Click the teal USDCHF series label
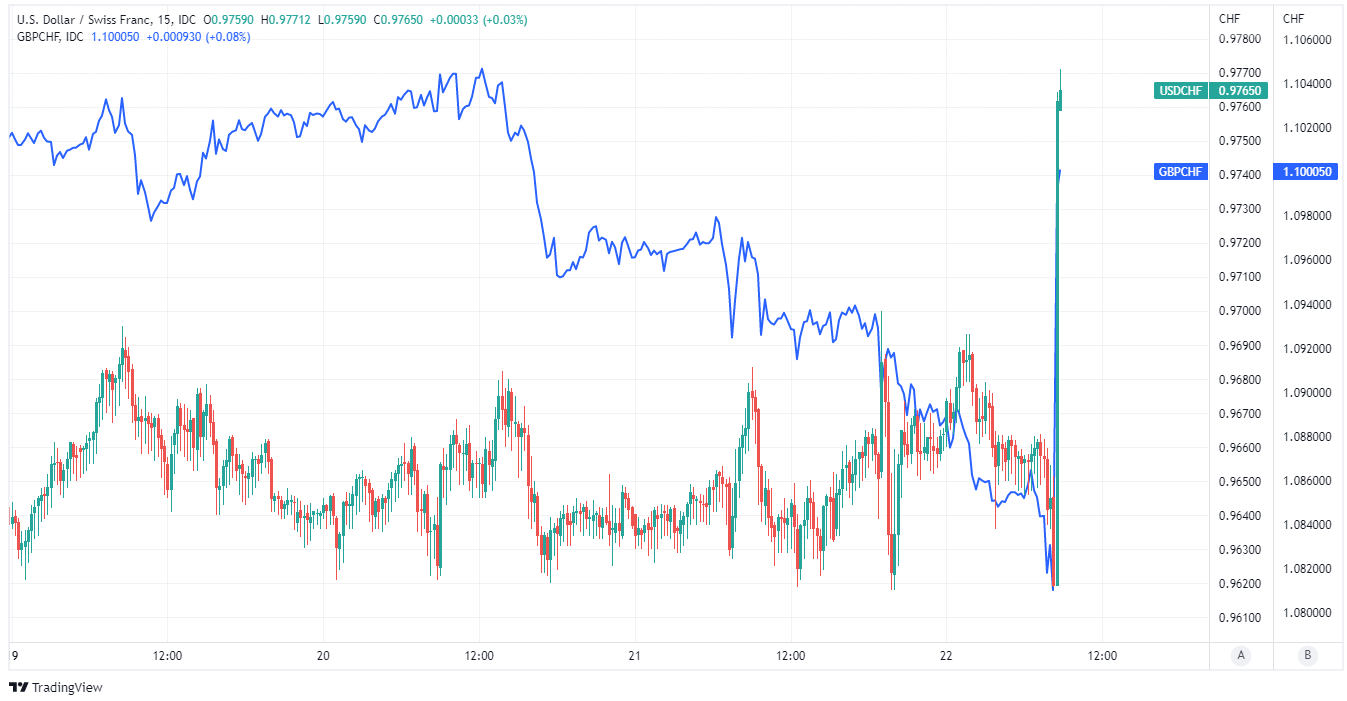Image resolution: width=1347 pixels, height=701 pixels. pos(1181,91)
